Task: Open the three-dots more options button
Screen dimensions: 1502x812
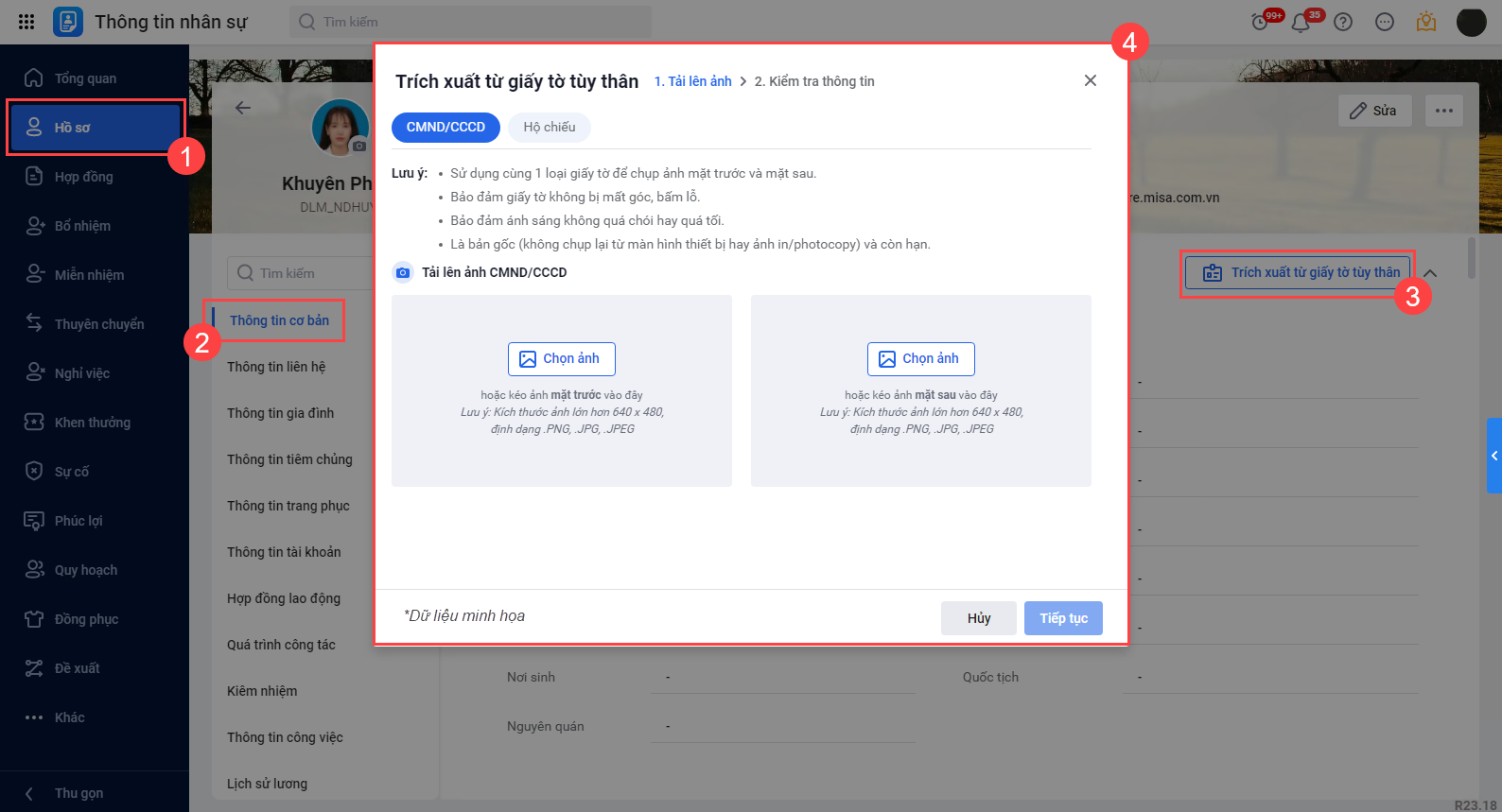Action: [x=1444, y=111]
